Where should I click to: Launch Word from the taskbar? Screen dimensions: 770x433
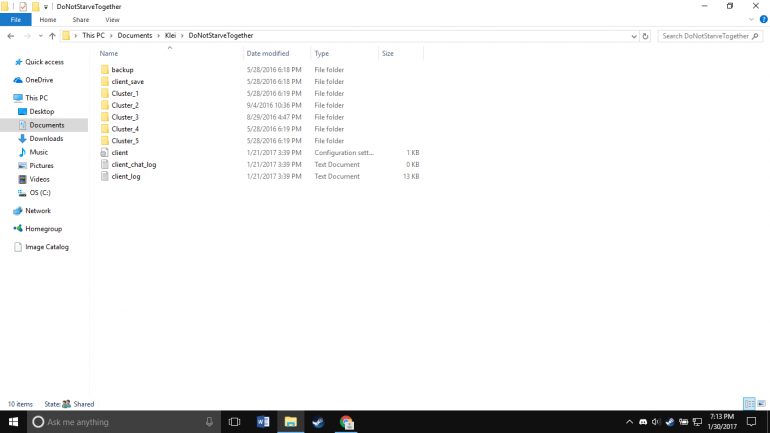(263, 422)
